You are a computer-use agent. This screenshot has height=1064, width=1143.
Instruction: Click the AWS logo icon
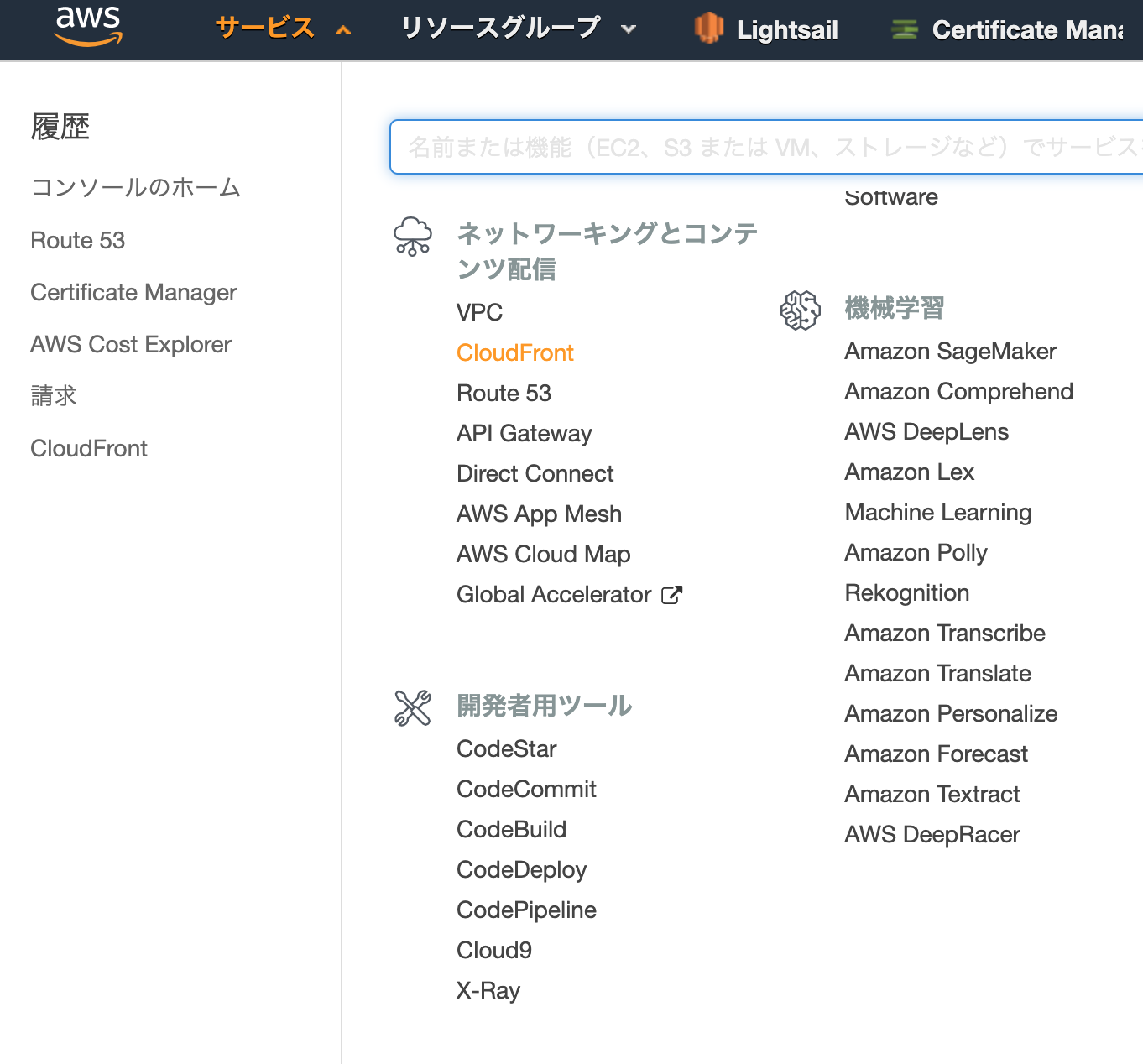(88, 26)
